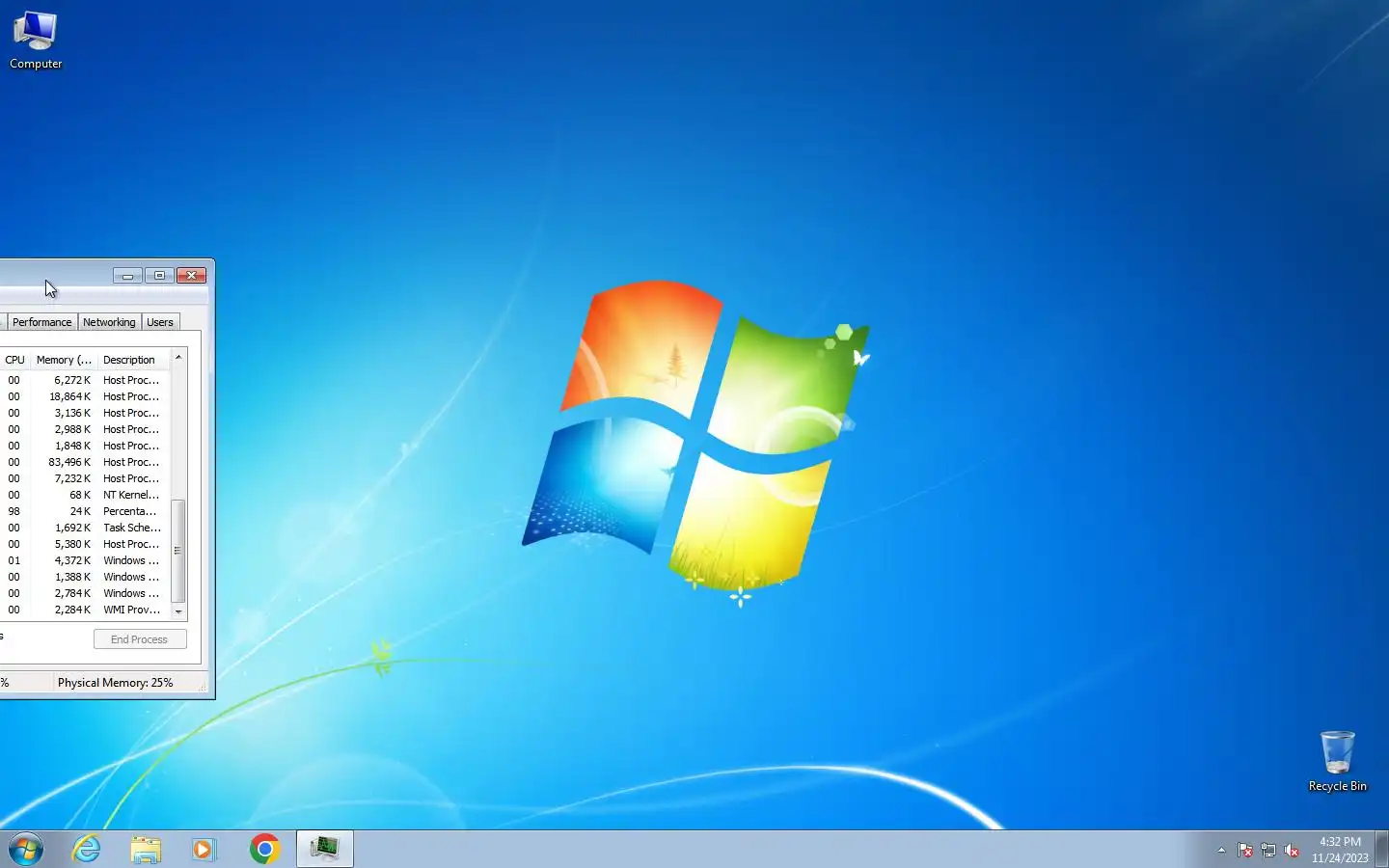Select the WMI Prov... process row
Image resolution: width=1389 pixels, height=868 pixels.
coord(85,610)
